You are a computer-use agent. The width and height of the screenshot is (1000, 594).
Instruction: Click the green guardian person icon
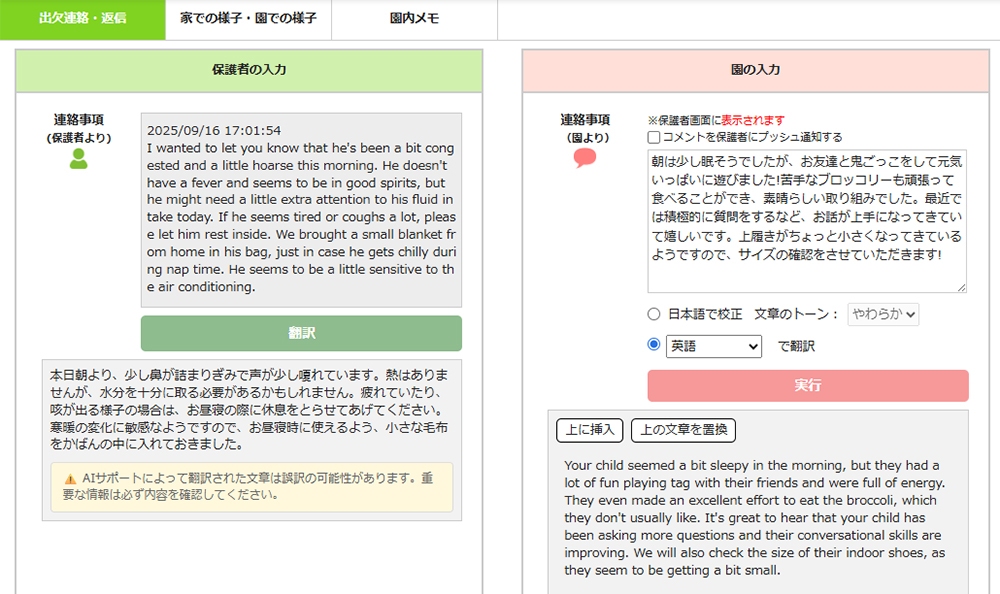click(79, 158)
